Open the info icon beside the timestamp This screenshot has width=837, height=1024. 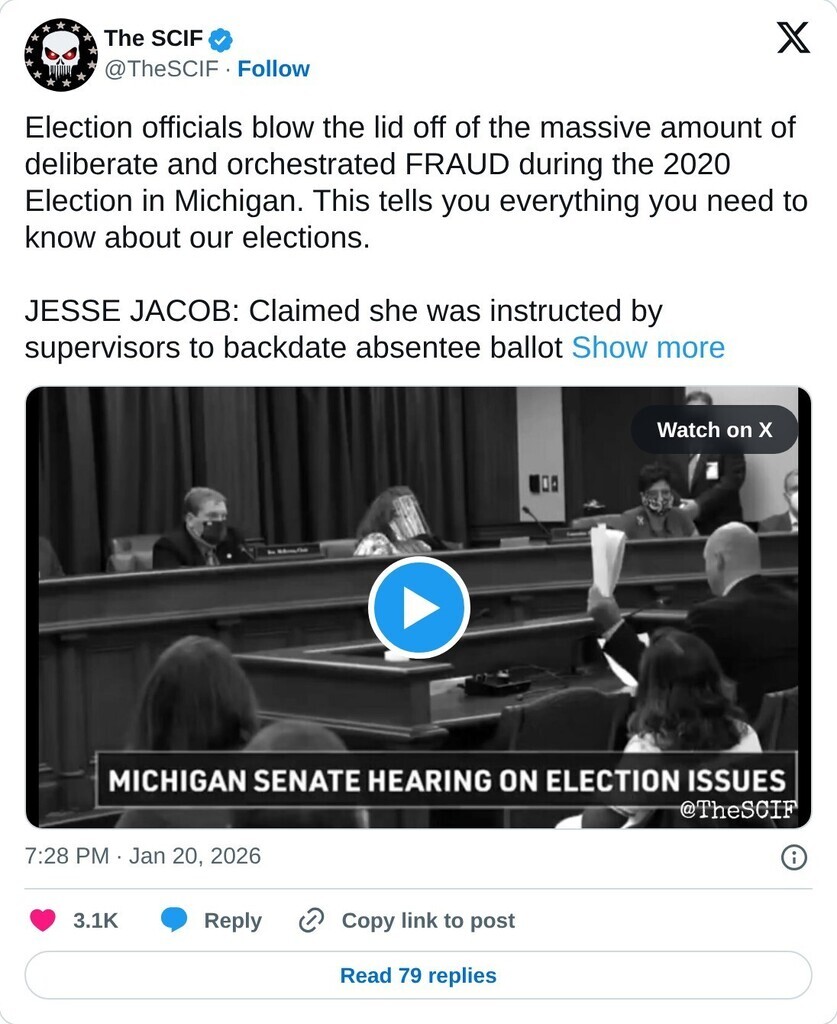tap(793, 857)
